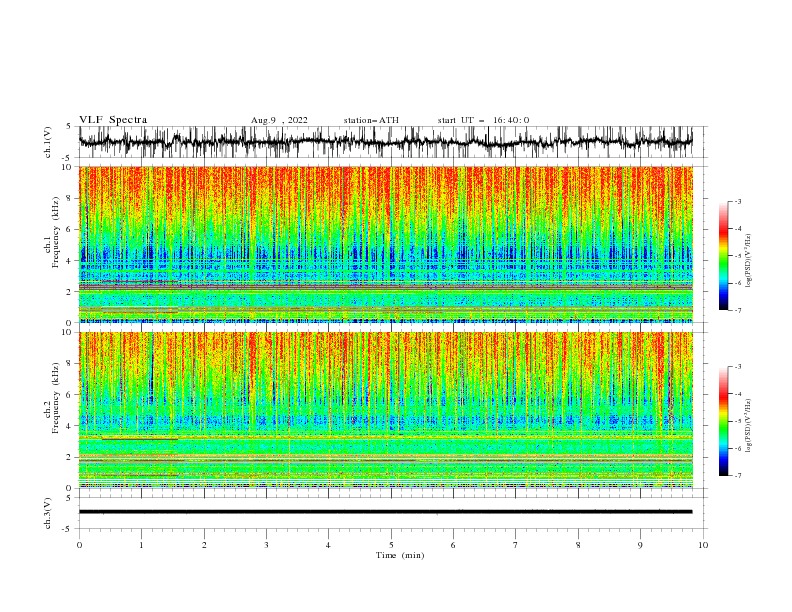Click the time-axis tick label "9"
Screen dimensions: 792x612
[x=640, y=545]
